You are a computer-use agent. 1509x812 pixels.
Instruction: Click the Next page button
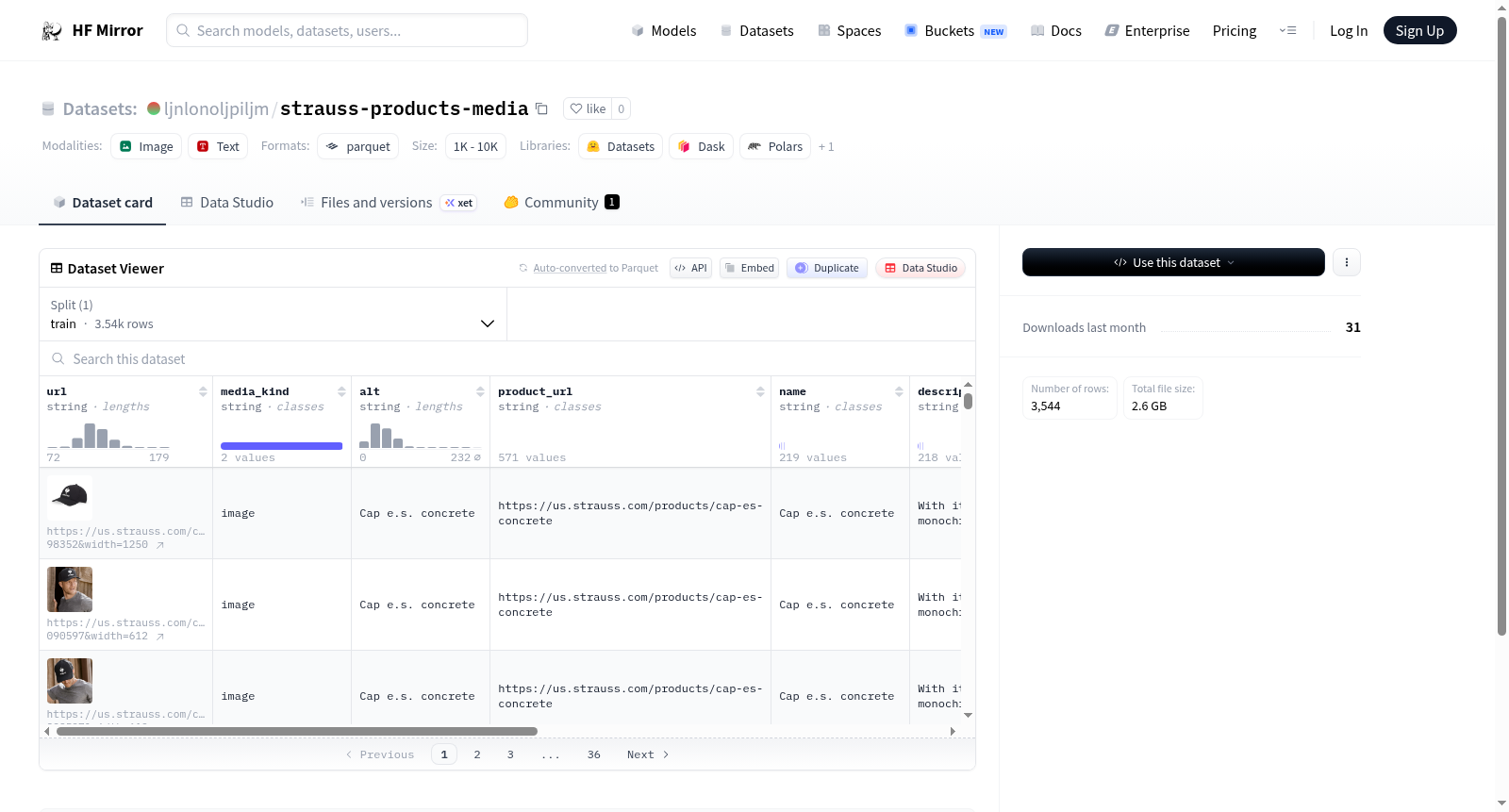tap(648, 754)
